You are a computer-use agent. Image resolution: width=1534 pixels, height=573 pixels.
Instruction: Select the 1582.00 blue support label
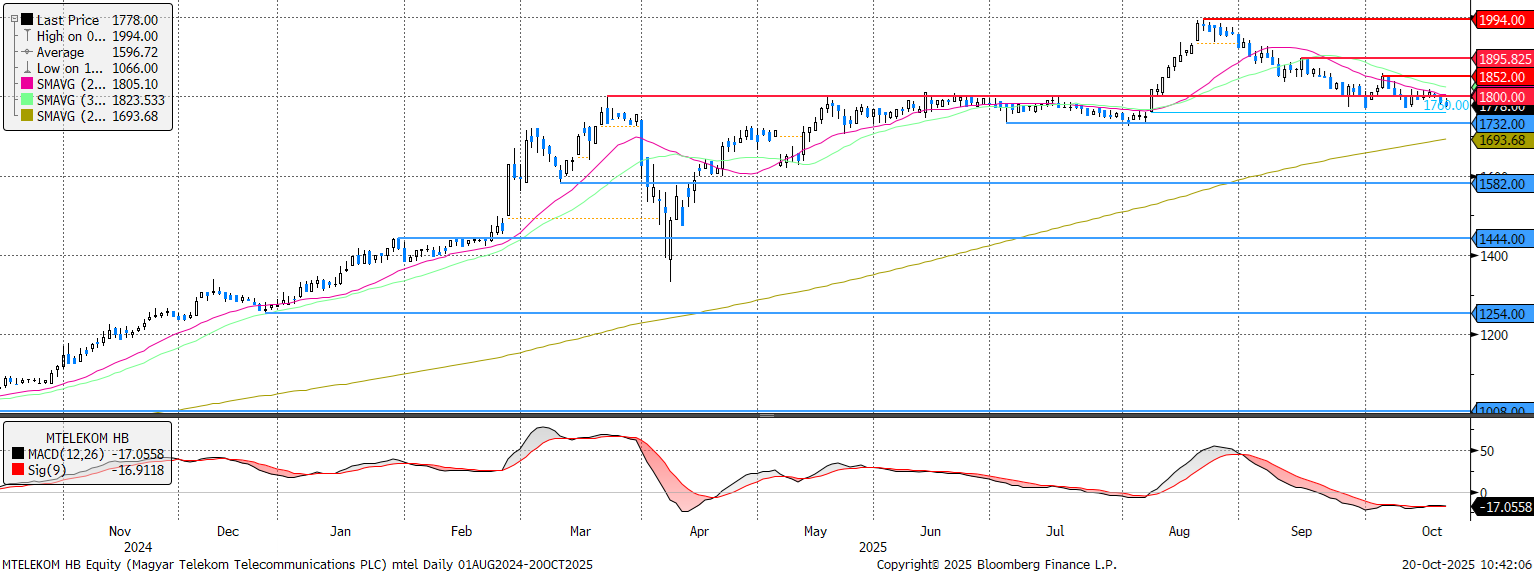point(1501,184)
